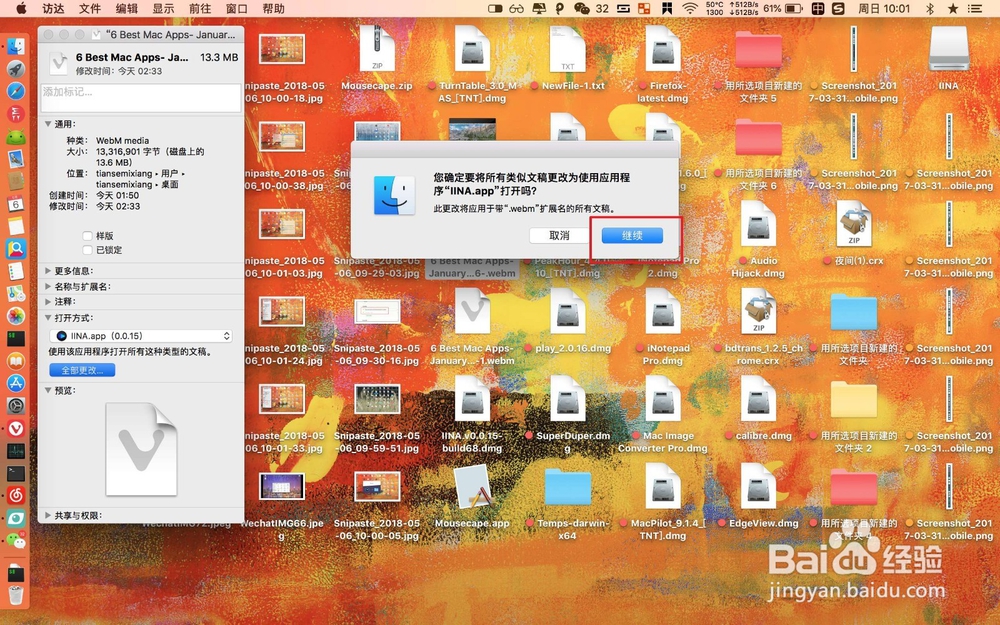Image resolution: width=1000 pixels, height=625 pixels.
Task: Open System Preferences from the Dock
Action: (x=16, y=406)
